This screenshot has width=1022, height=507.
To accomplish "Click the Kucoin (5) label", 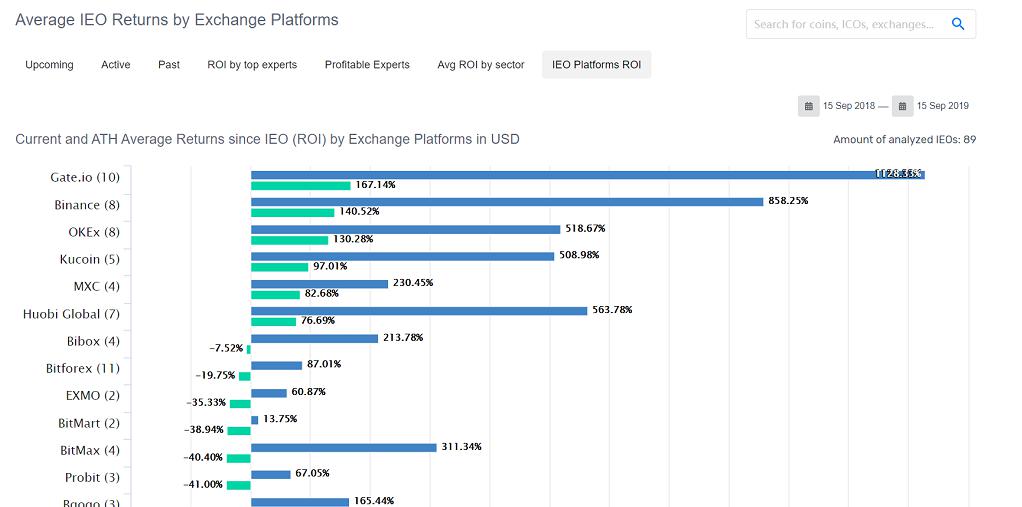I will [x=90, y=259].
